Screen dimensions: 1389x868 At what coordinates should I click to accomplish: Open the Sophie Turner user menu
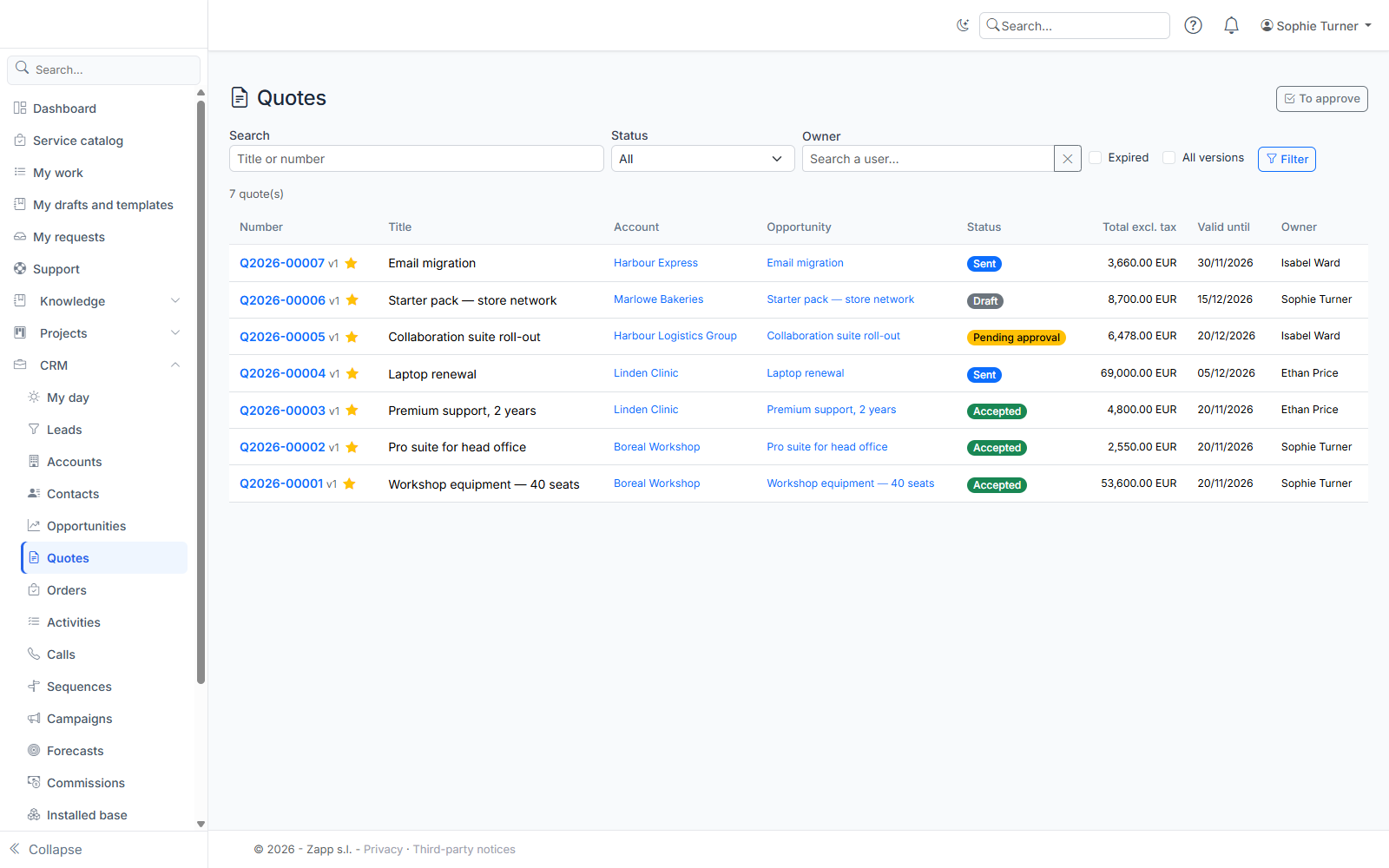(1316, 26)
